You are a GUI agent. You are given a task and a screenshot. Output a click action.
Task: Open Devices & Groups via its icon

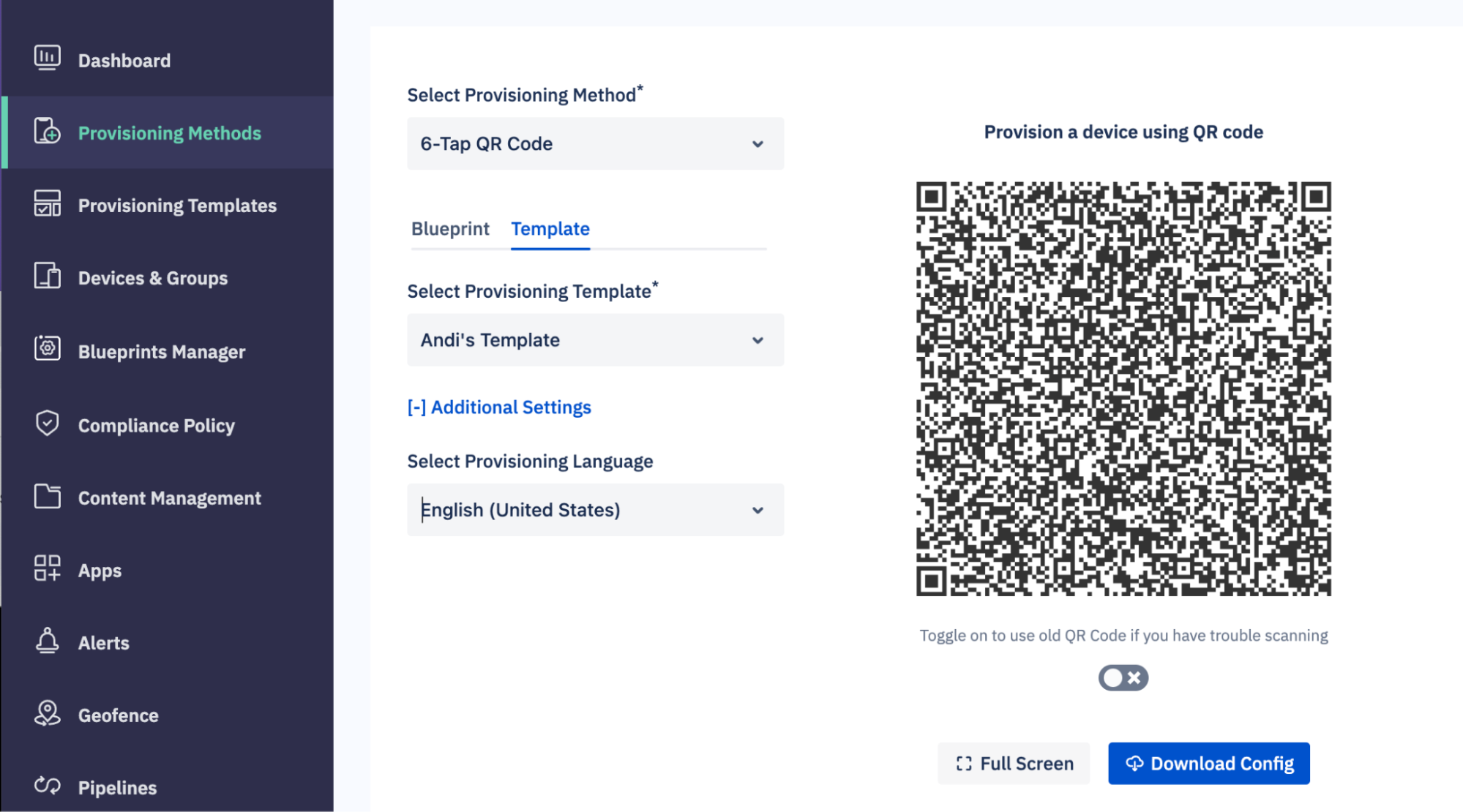pyautogui.click(x=47, y=278)
